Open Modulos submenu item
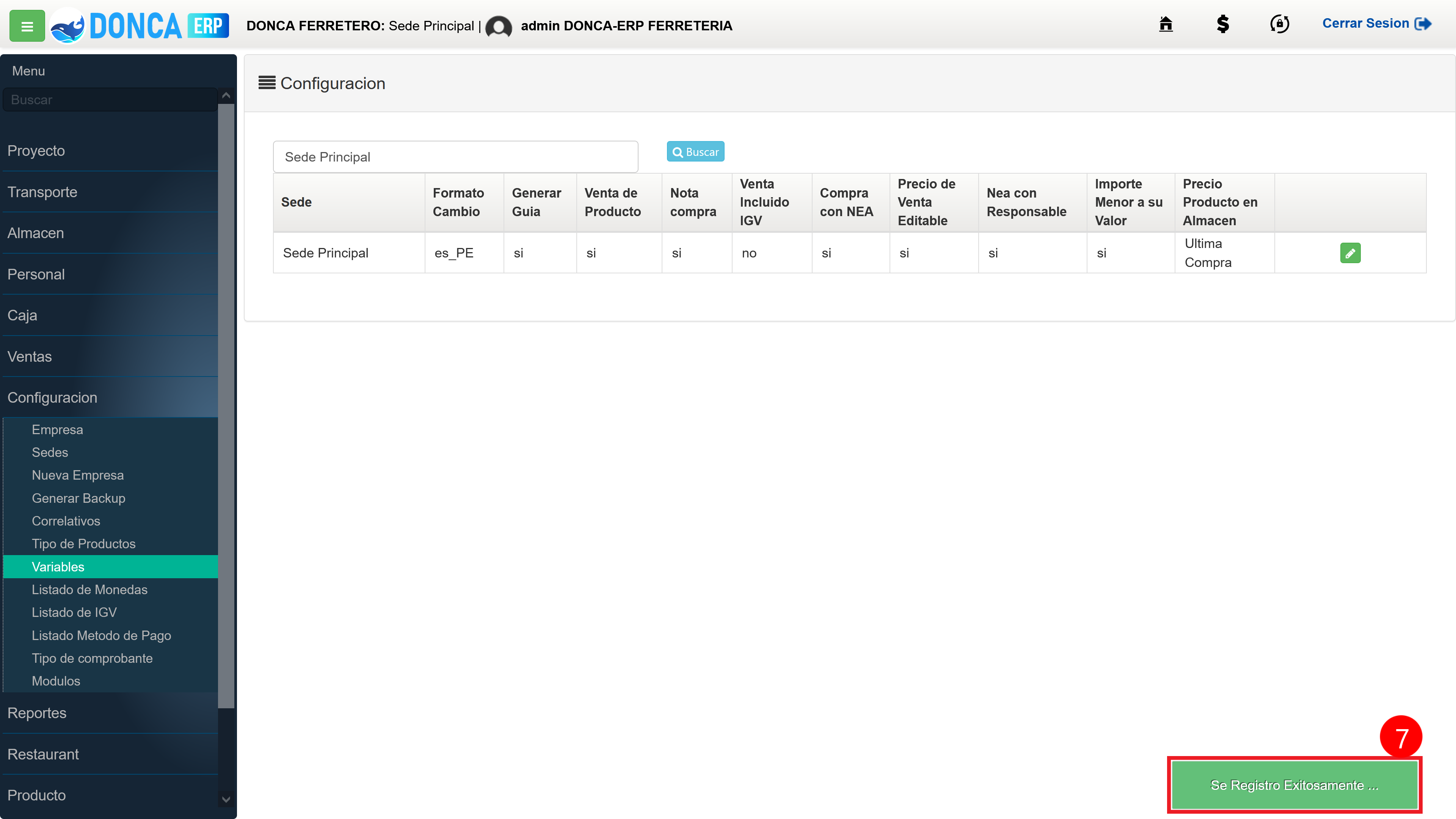This screenshot has height=819, width=1456. click(110, 682)
